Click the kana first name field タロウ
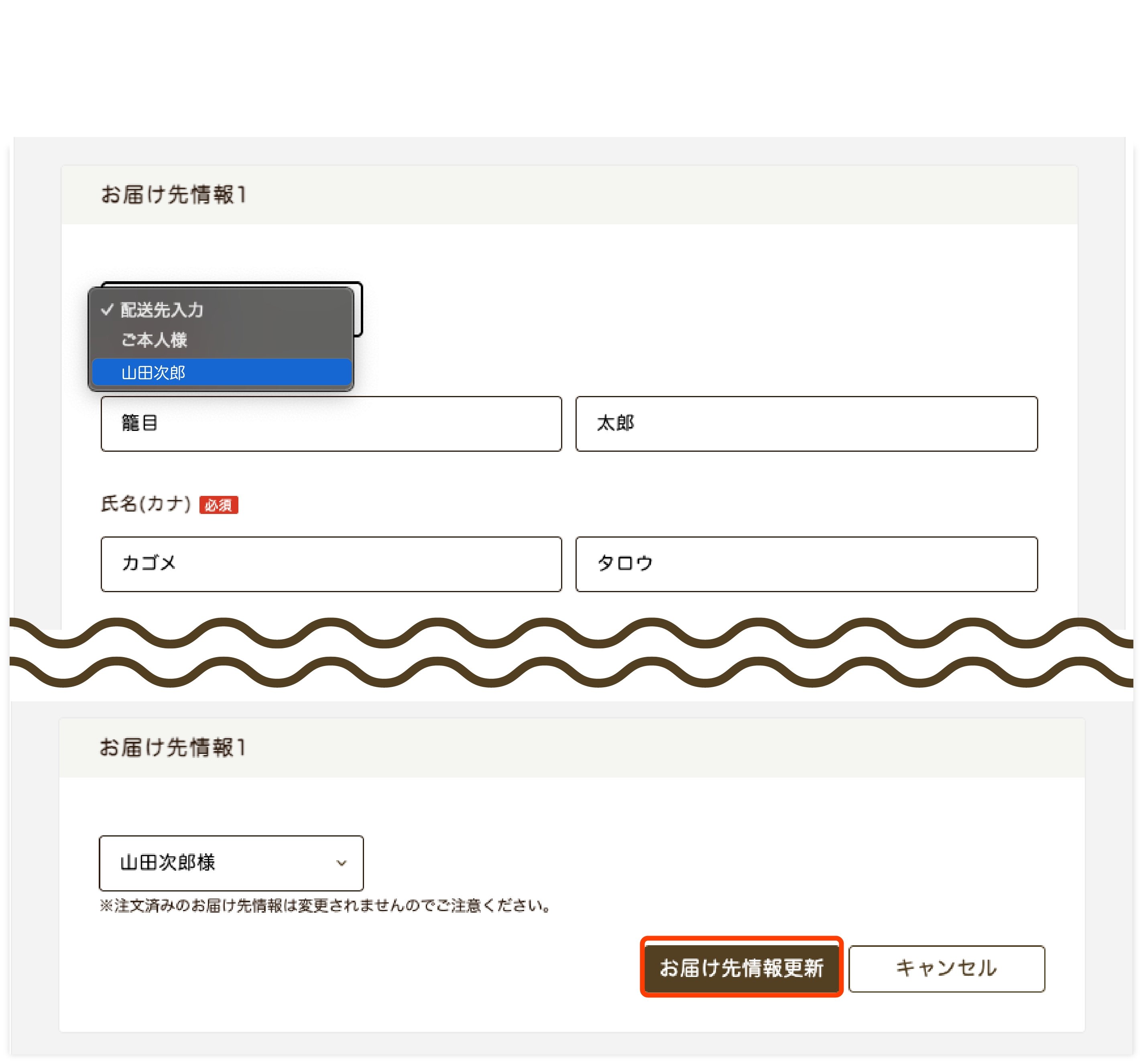Viewport: 1143px width, 1064px height. tap(807, 564)
